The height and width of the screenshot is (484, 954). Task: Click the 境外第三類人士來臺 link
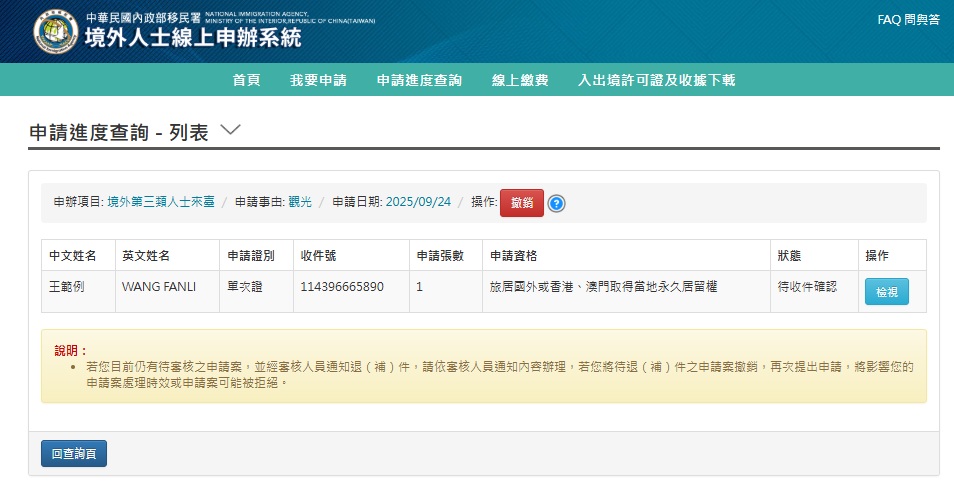[161, 202]
